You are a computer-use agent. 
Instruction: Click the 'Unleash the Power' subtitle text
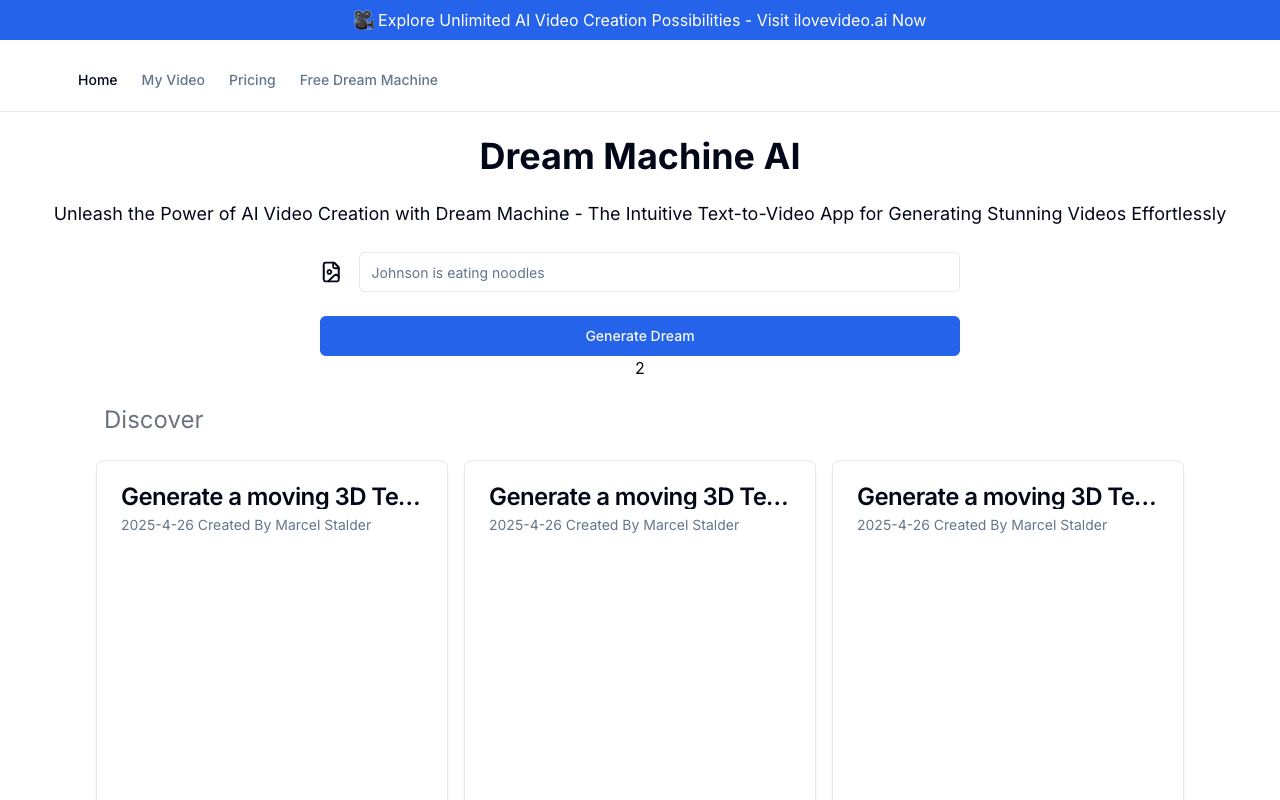click(640, 214)
